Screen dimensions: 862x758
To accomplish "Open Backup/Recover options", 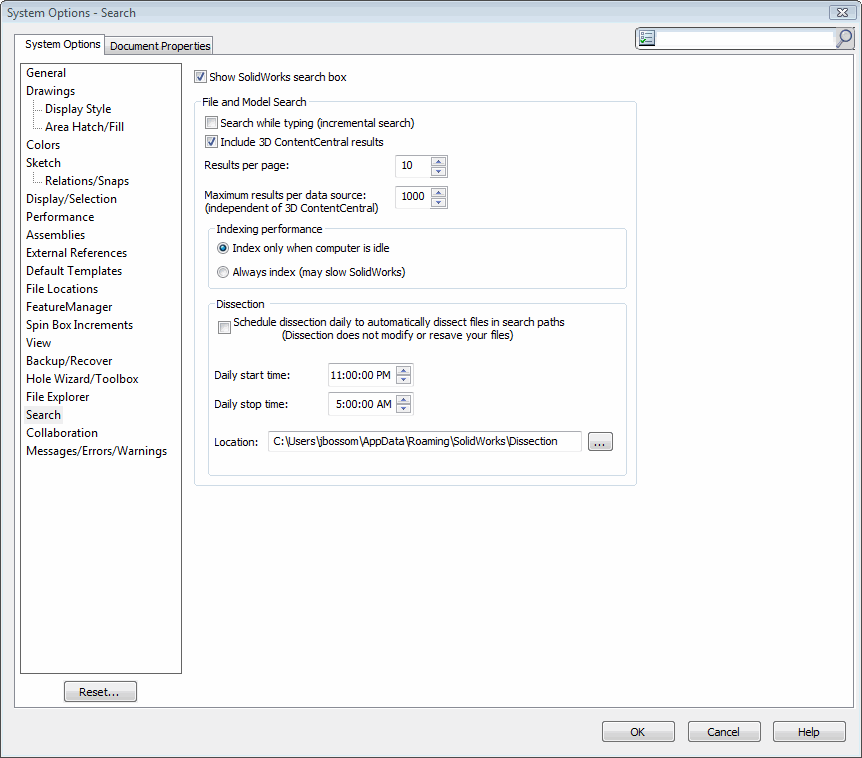I will tap(69, 361).
